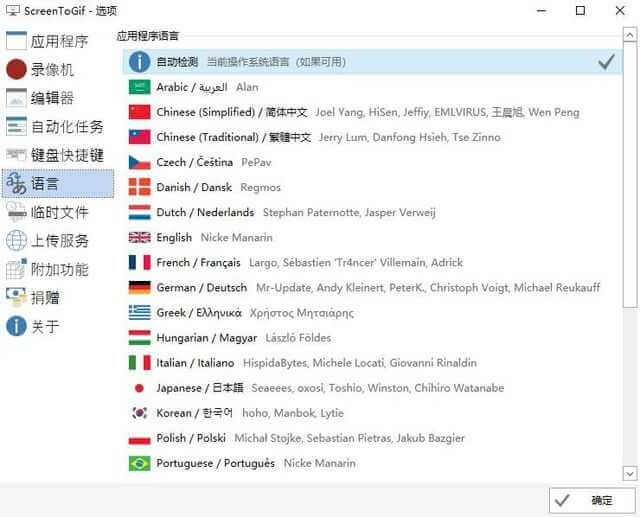640x517 pixels.
Task: Select Greek / Ελληνικά text
Action: point(199,313)
